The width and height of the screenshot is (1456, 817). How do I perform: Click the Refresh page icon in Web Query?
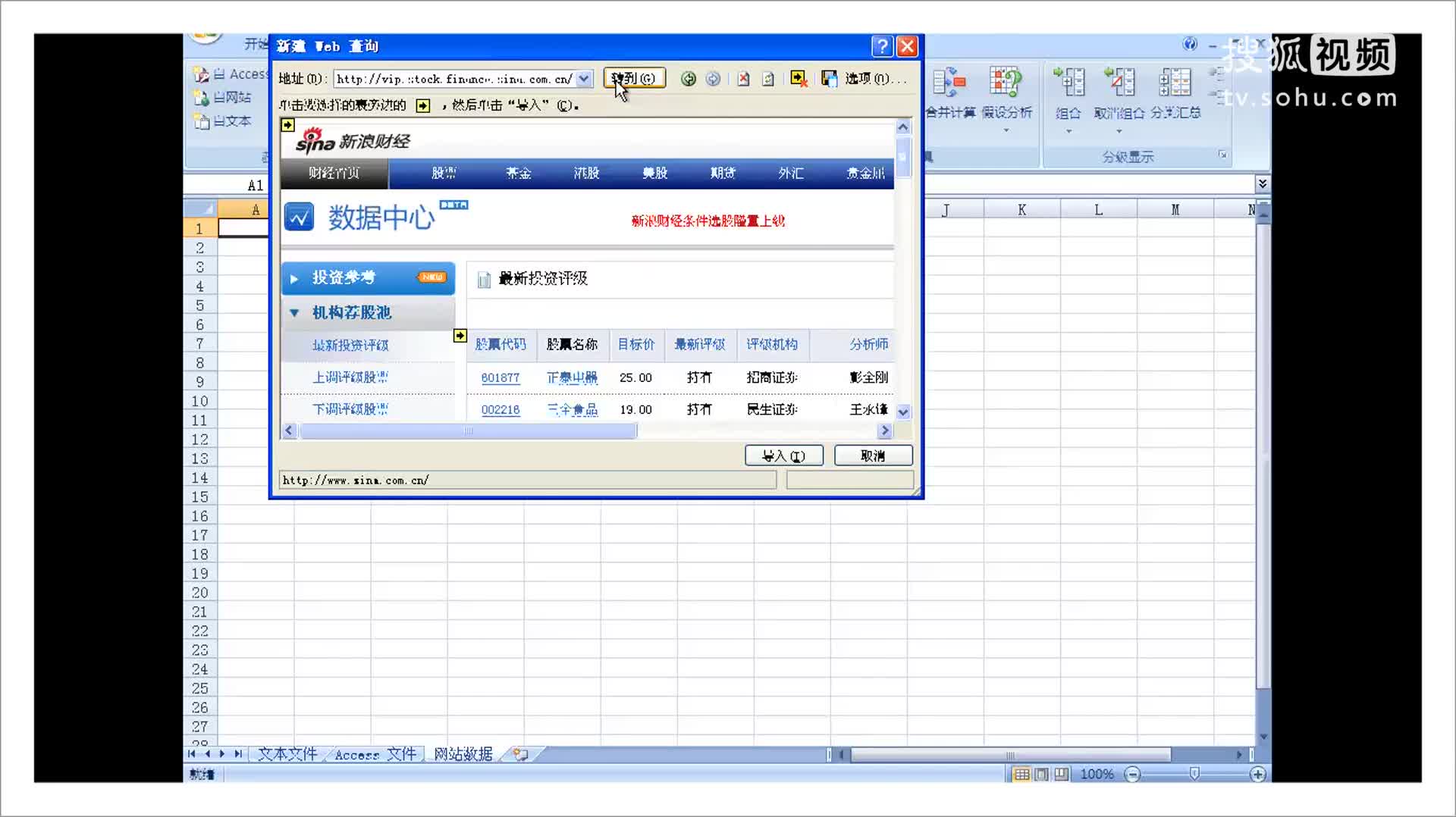pyautogui.click(x=767, y=79)
